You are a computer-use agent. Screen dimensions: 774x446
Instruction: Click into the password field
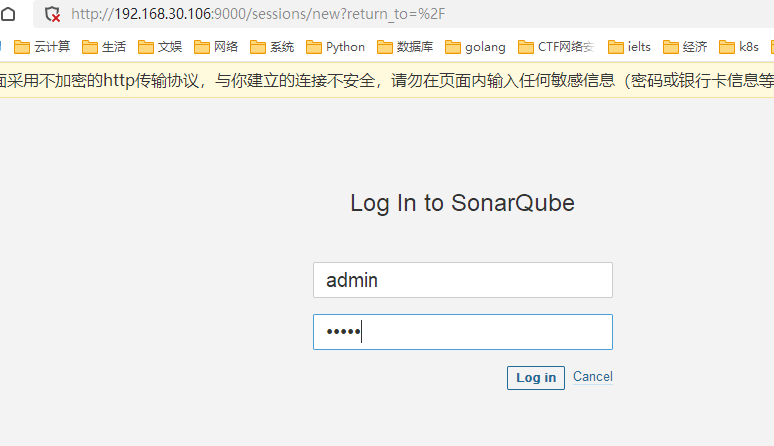(462, 332)
